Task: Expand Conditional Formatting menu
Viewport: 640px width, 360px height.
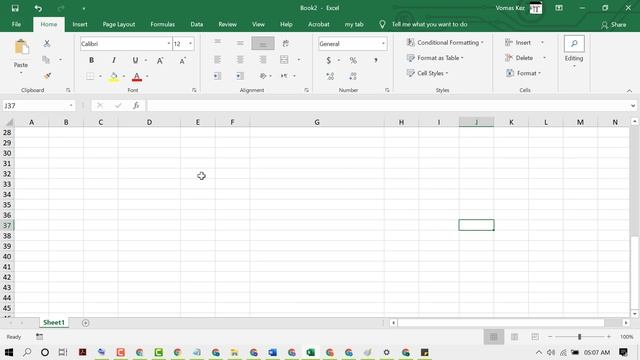Action: [x=445, y=42]
